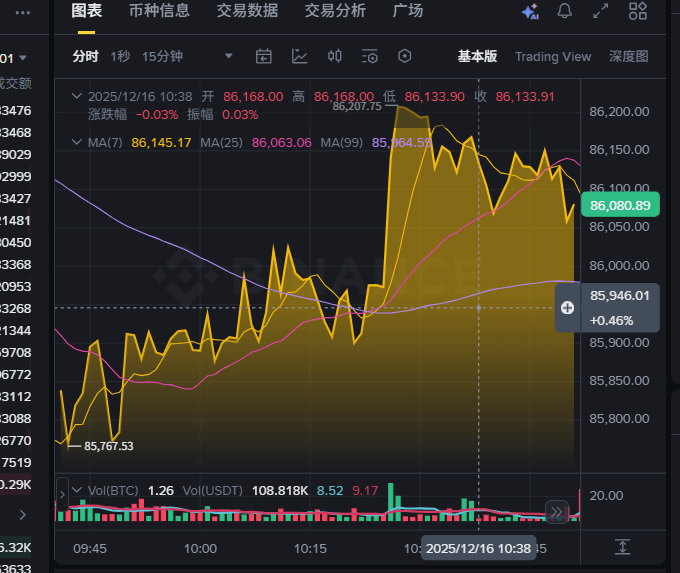This screenshot has height=573, width=680.
Task: Switch to 广场 tab
Action: [x=407, y=11]
